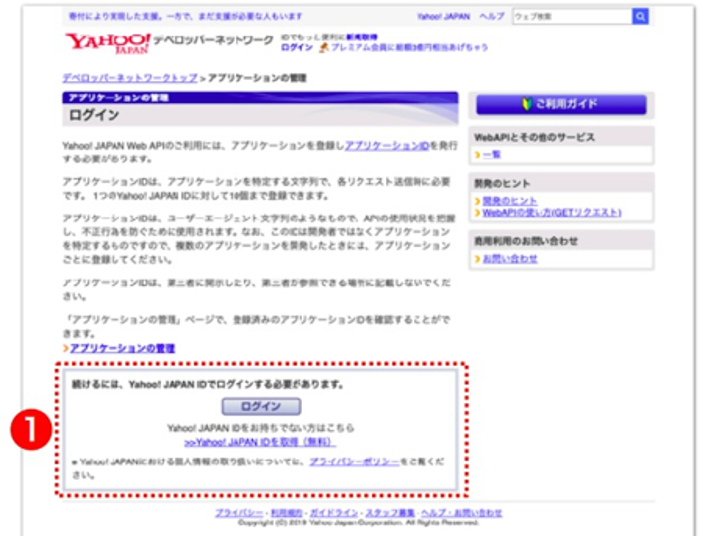
Task: Click the premium member promo icon
Action: (x=324, y=47)
